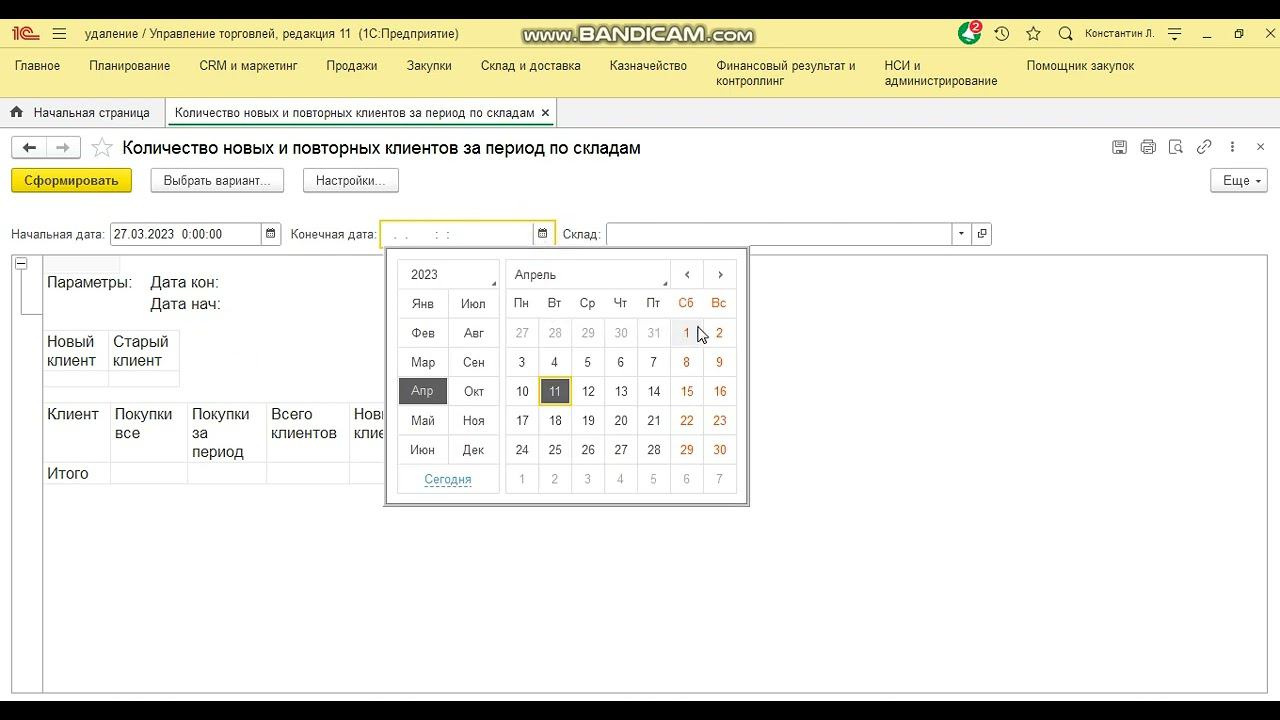
Task: Expand Склад dropdown arrow
Action: click(961, 234)
